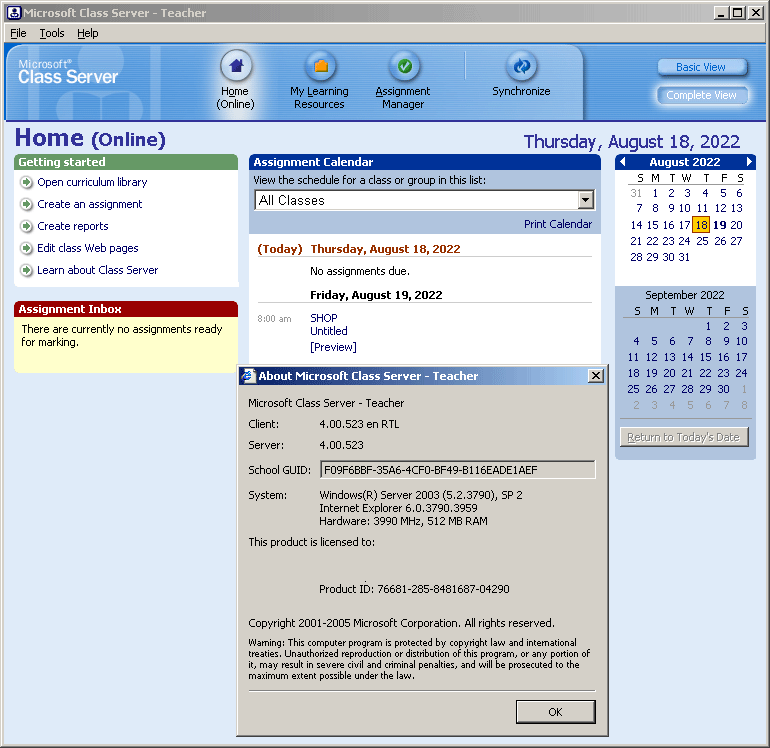Viewport: 770px width, 748px height.
Task: Click arrow icon beside Edit class Web pages
Action: tap(26, 248)
